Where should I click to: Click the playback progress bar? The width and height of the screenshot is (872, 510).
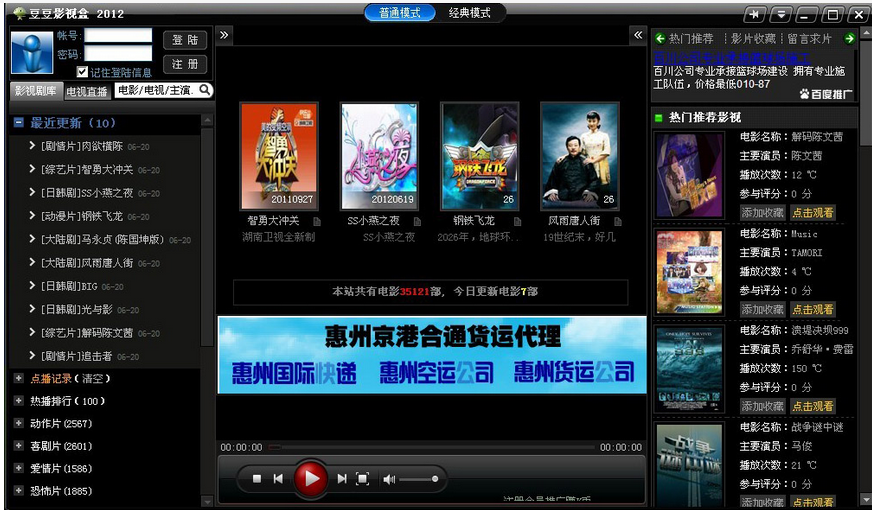coord(431,447)
